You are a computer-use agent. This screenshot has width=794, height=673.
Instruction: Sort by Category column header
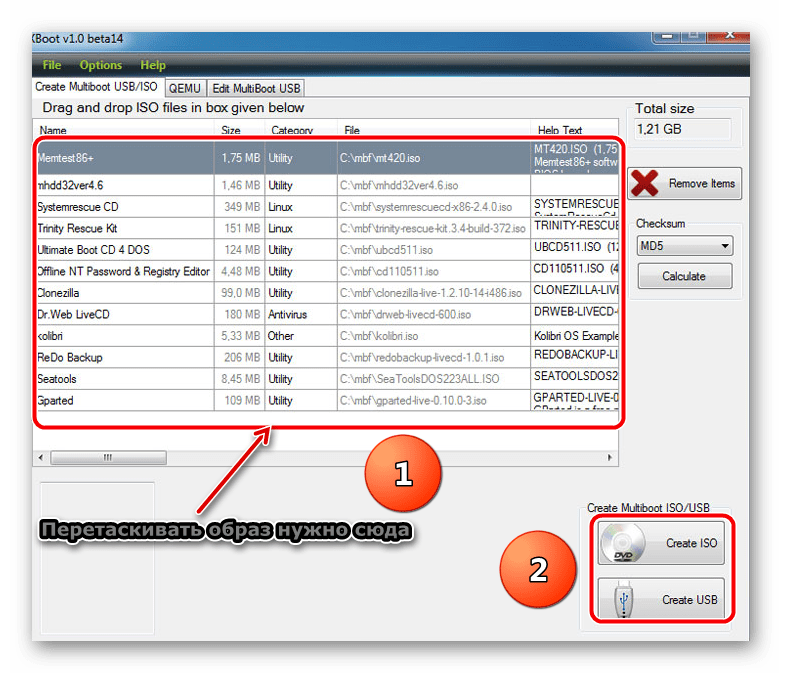(292, 130)
